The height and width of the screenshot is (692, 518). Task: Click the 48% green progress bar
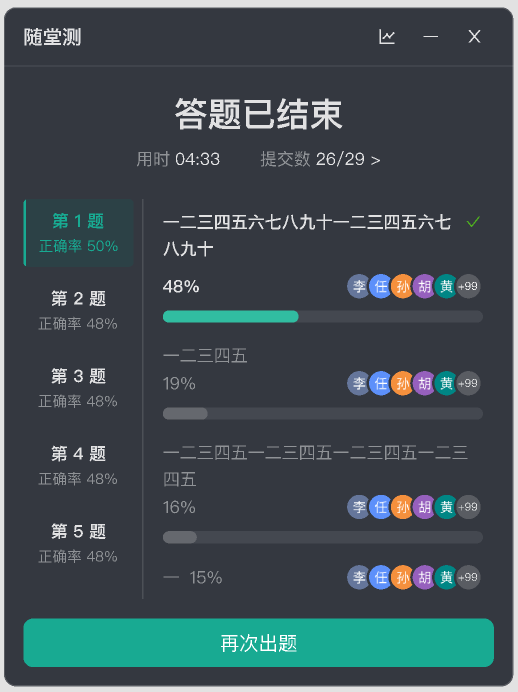(x=231, y=316)
